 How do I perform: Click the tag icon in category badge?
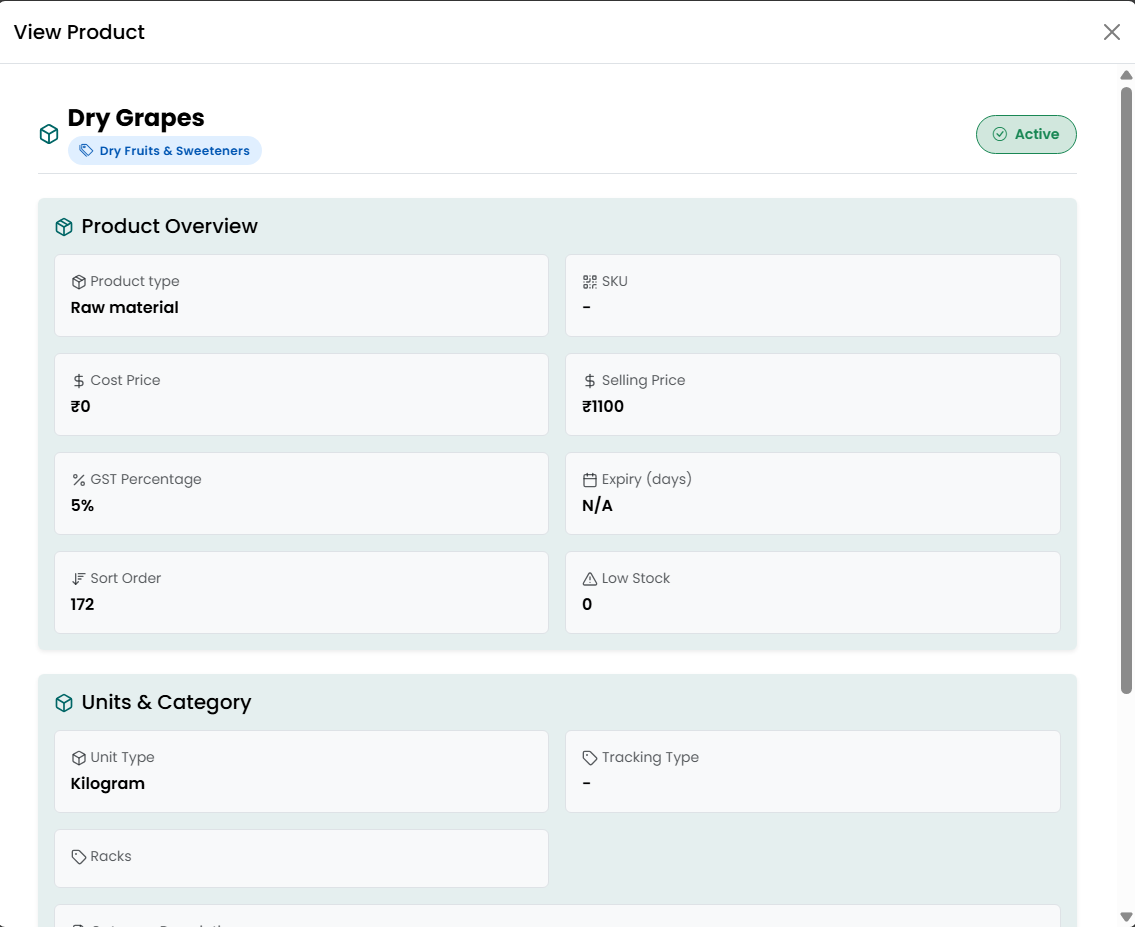tap(86, 151)
